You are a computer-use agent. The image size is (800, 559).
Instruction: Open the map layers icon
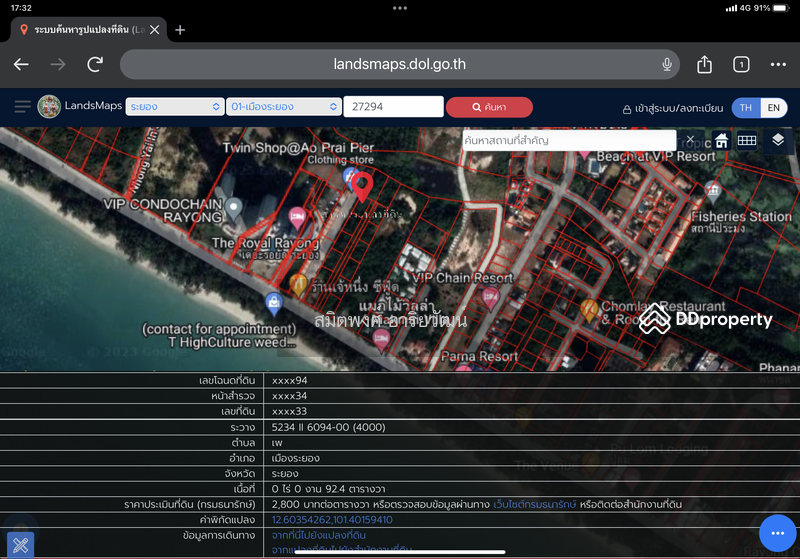(778, 140)
